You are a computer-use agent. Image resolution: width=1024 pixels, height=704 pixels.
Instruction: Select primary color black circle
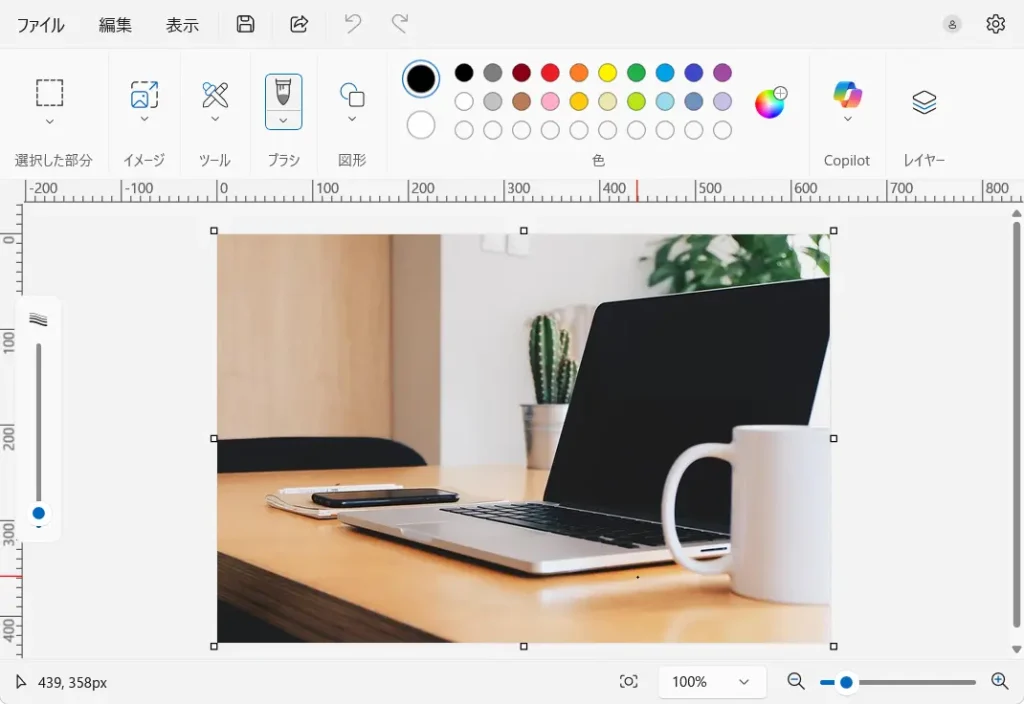click(421, 79)
